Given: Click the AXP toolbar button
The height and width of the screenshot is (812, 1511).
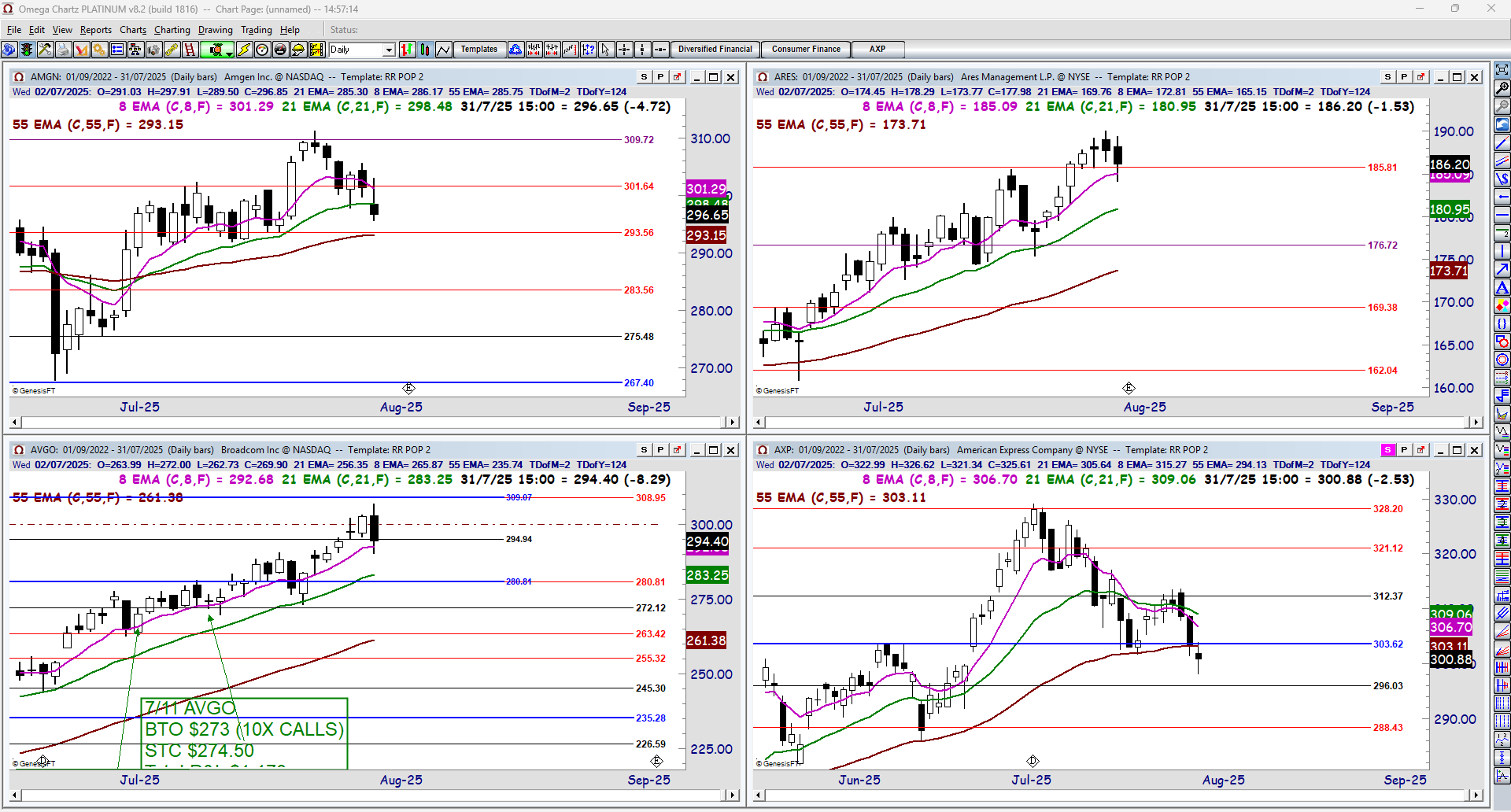Looking at the screenshot, I should 877,50.
